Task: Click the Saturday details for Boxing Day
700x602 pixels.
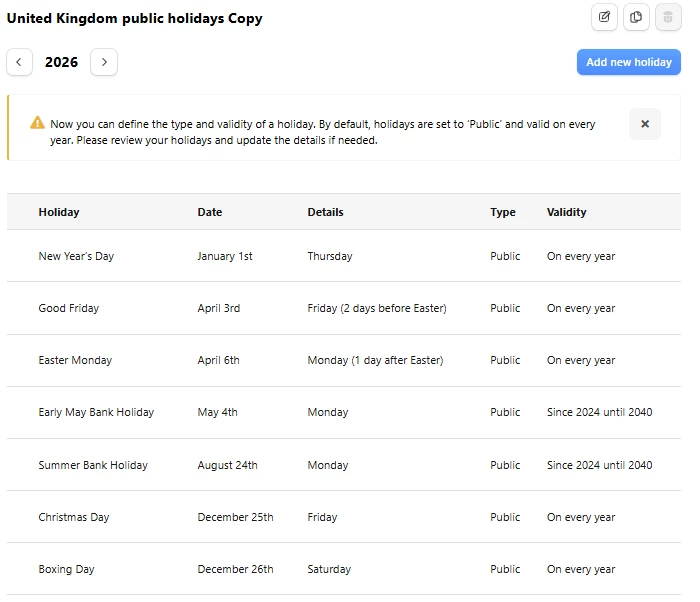Action: 329,569
